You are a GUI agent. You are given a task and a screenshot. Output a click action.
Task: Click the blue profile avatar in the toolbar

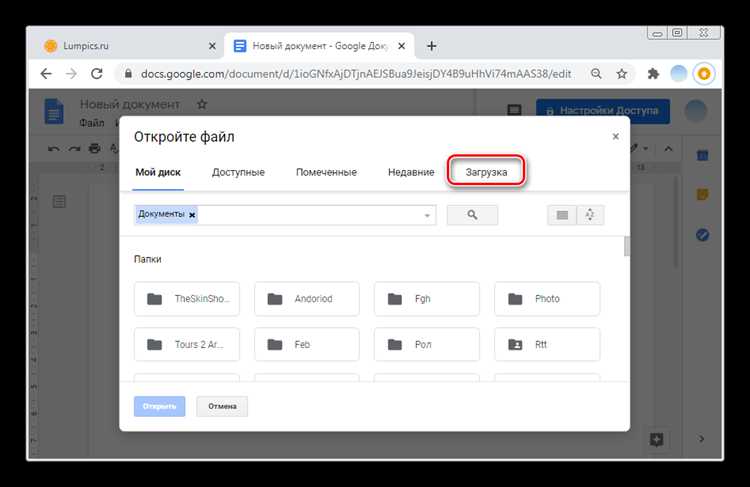coord(678,74)
